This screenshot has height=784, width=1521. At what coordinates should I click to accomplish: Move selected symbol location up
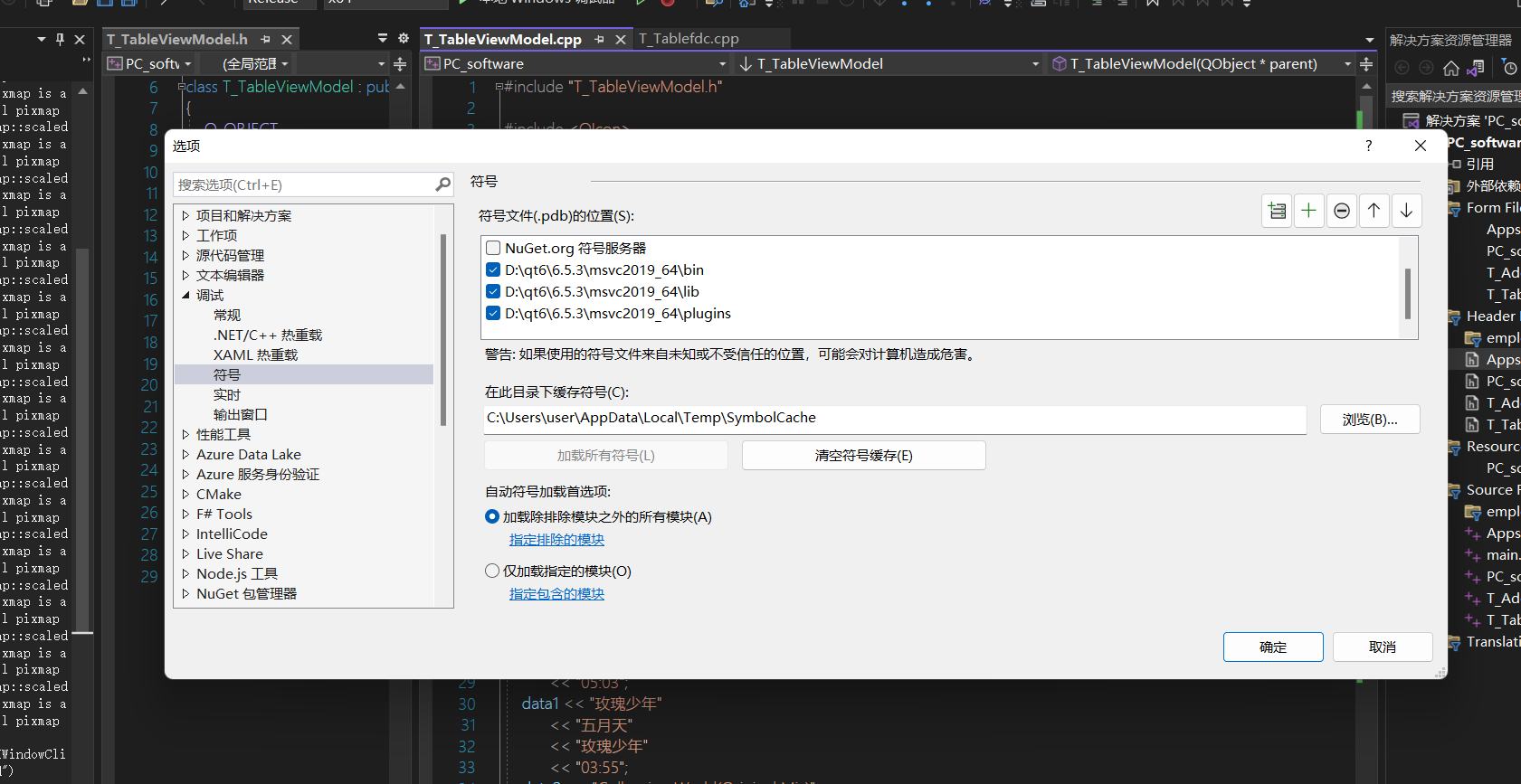[1374, 211]
